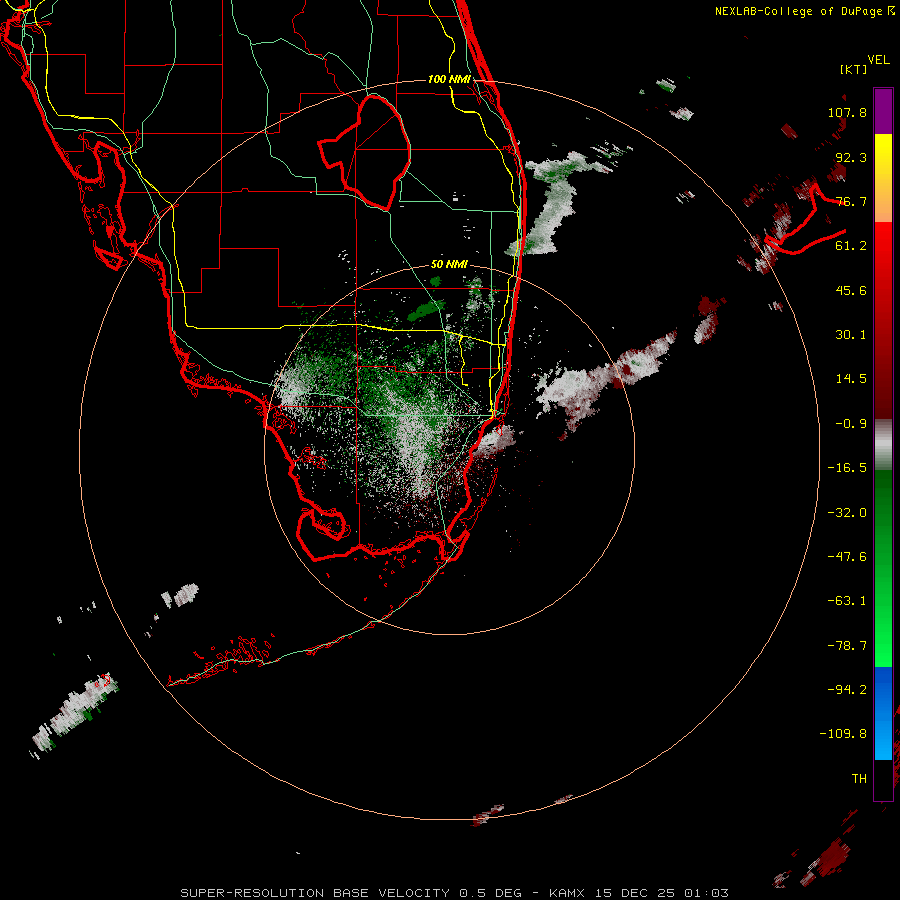
Task: Click the 76.7 legend value
Action: click(851, 201)
